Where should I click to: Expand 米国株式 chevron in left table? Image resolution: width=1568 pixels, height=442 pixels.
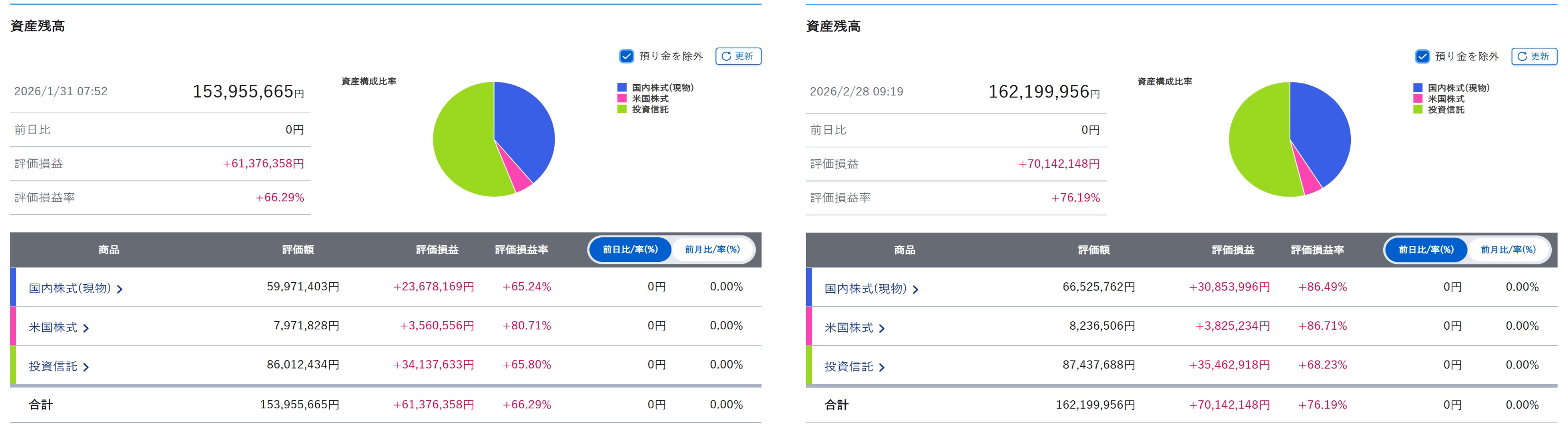86,328
